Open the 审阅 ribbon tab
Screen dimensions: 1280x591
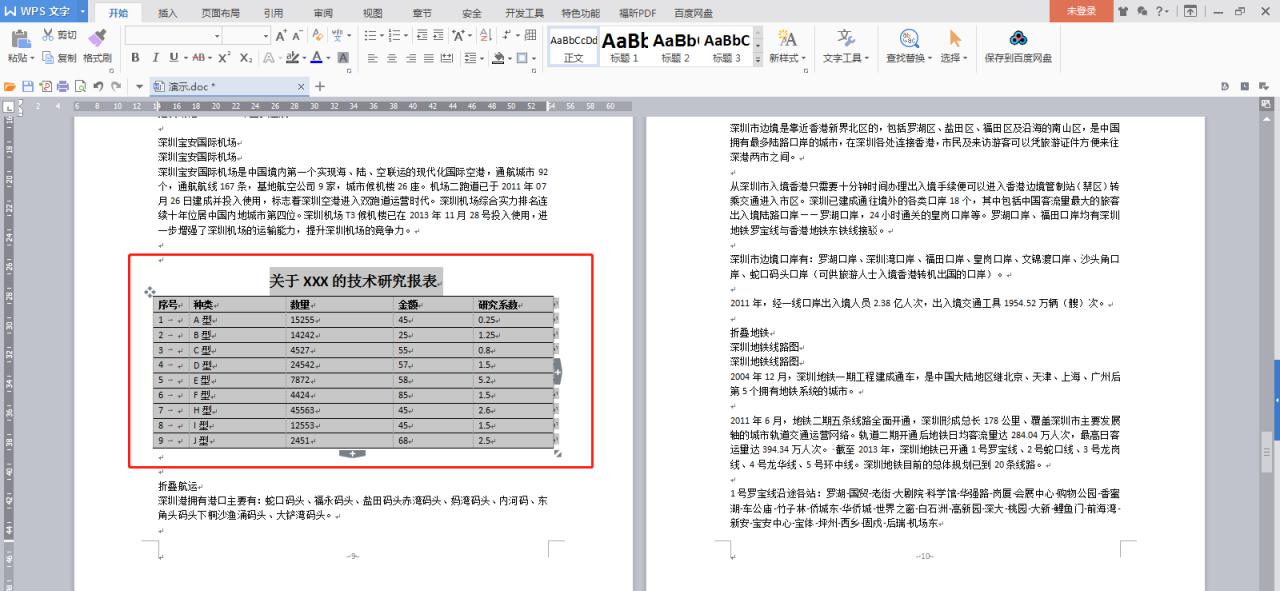323,13
